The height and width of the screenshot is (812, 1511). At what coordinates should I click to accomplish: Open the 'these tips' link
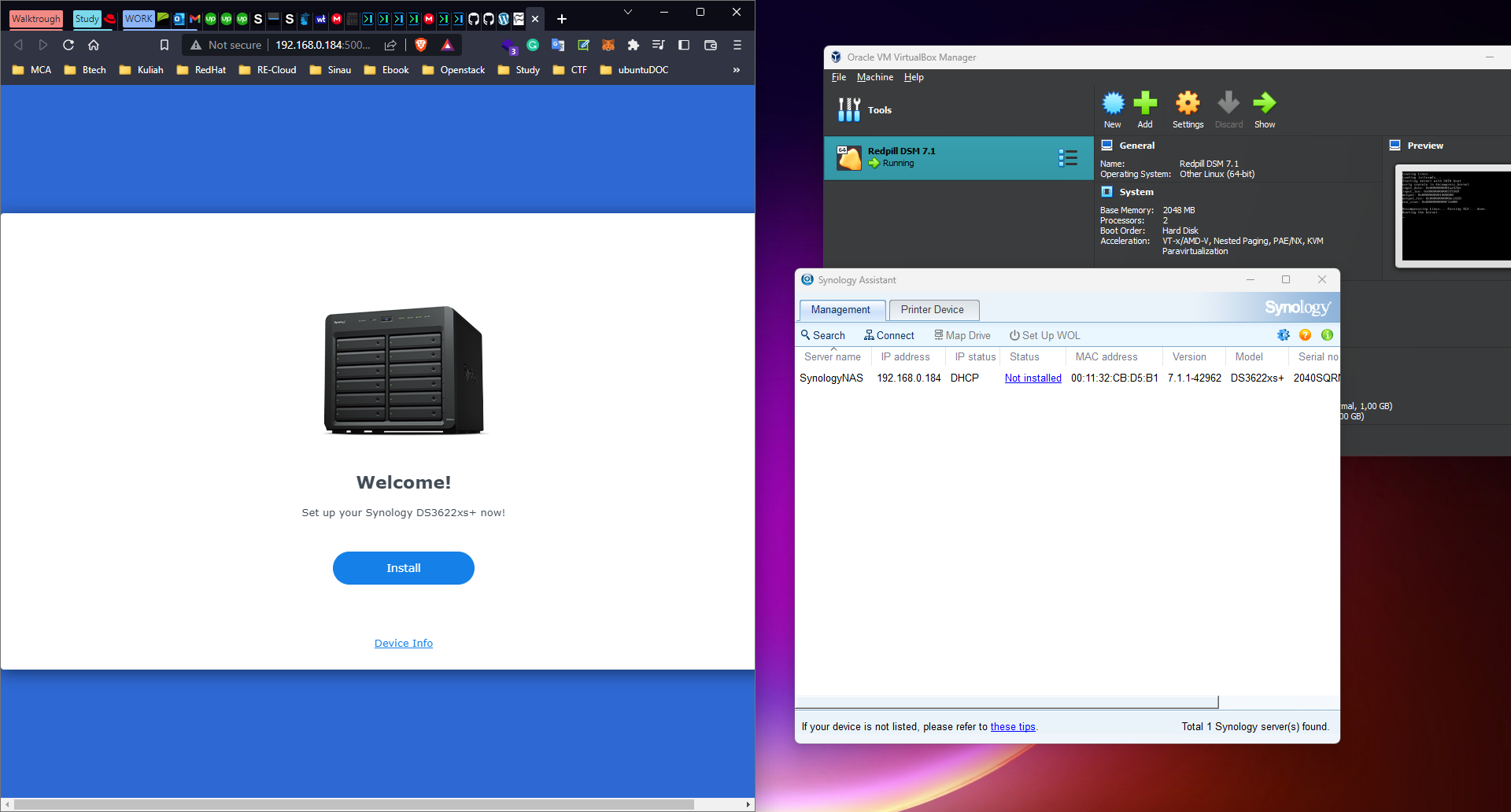point(1013,727)
